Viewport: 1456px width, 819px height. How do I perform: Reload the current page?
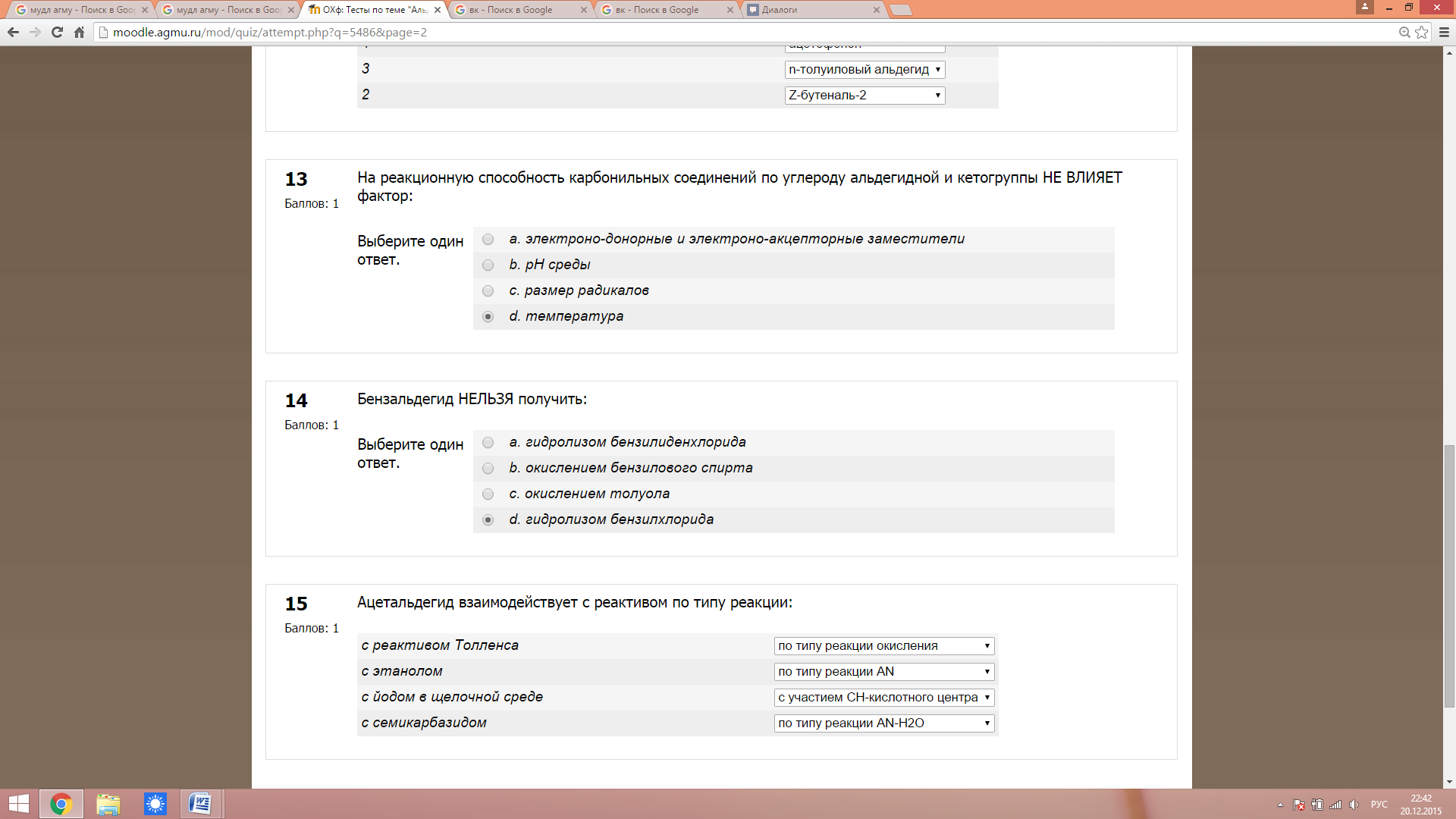coord(57,32)
